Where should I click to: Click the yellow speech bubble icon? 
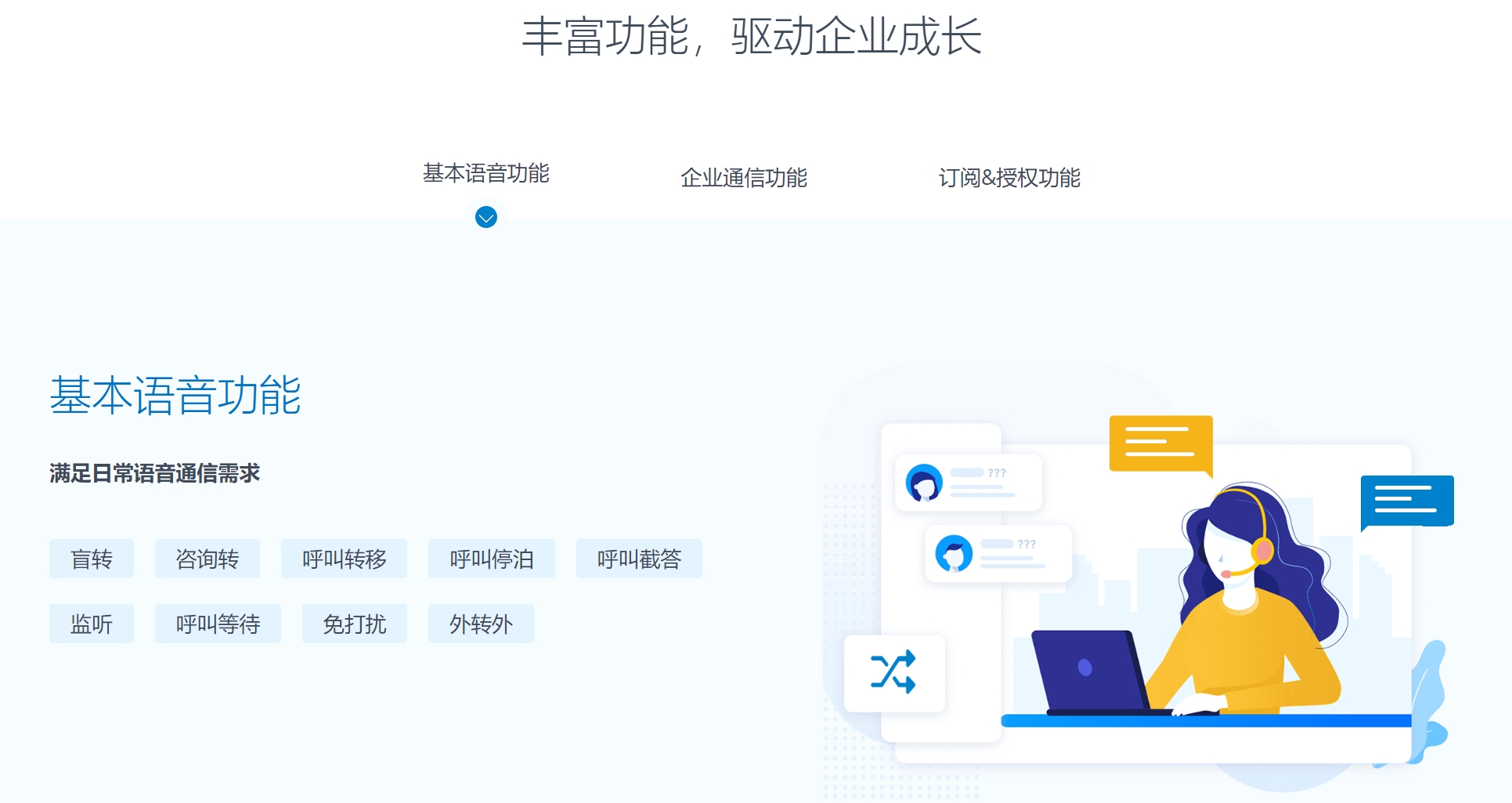coord(1160,443)
